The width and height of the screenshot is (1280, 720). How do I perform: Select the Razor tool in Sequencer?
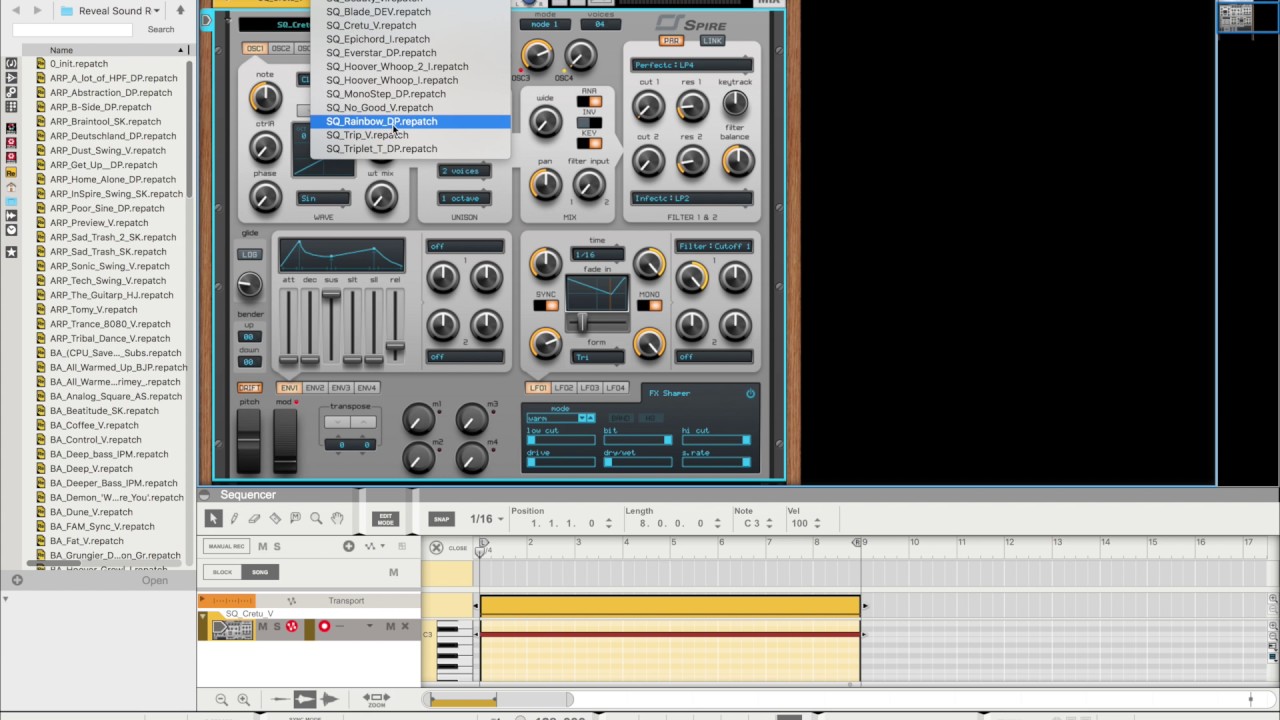click(275, 518)
